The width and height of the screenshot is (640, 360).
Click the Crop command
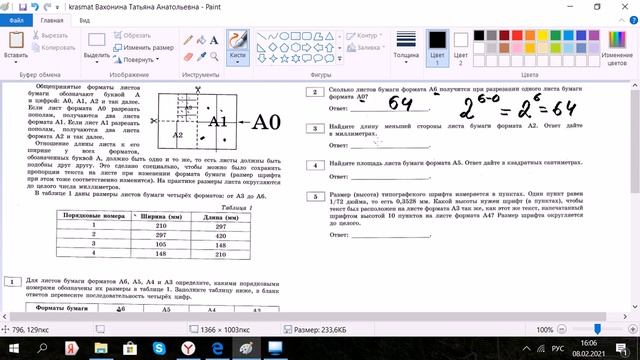click(132, 36)
